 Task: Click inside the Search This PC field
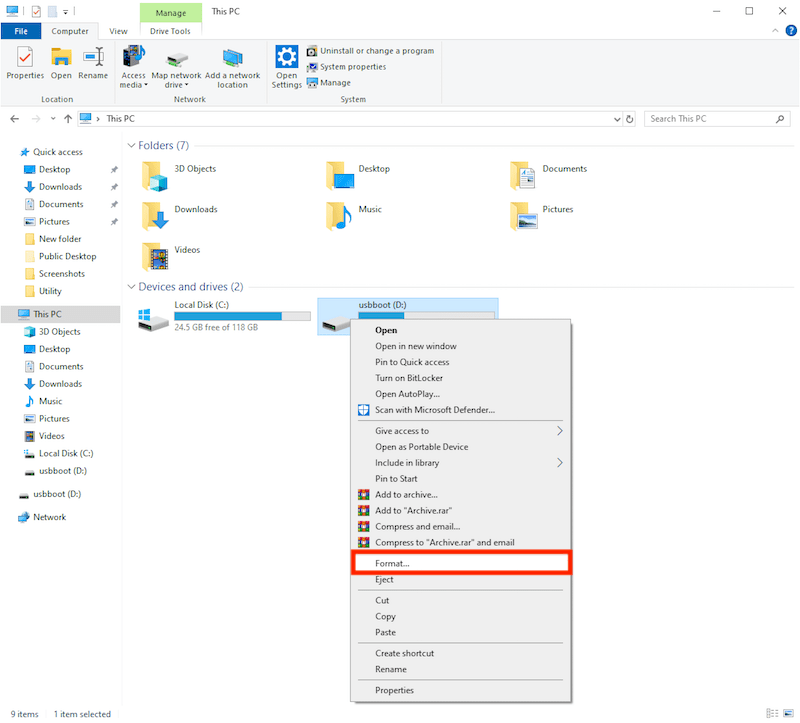coord(710,118)
